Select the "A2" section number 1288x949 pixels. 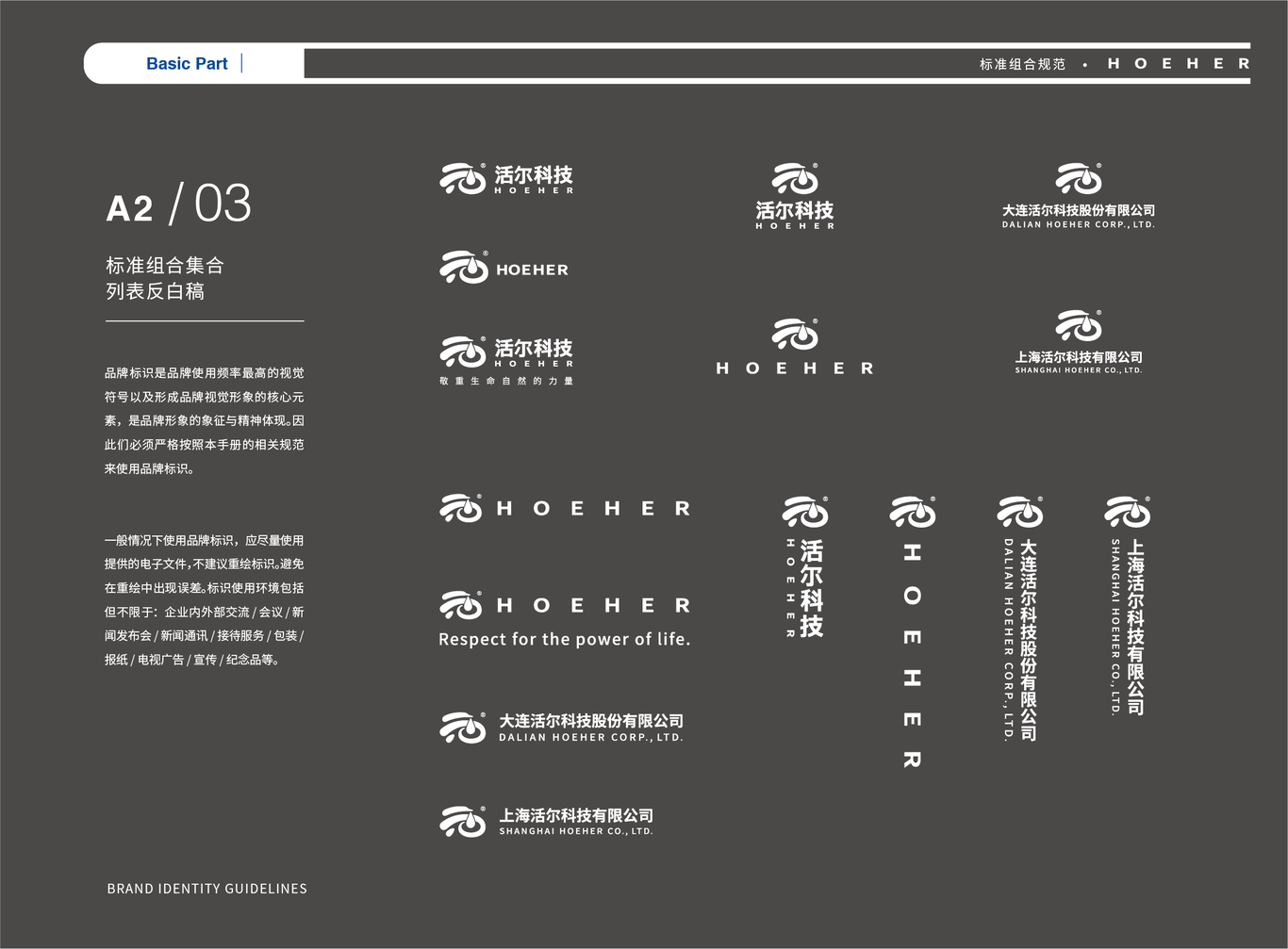point(129,208)
